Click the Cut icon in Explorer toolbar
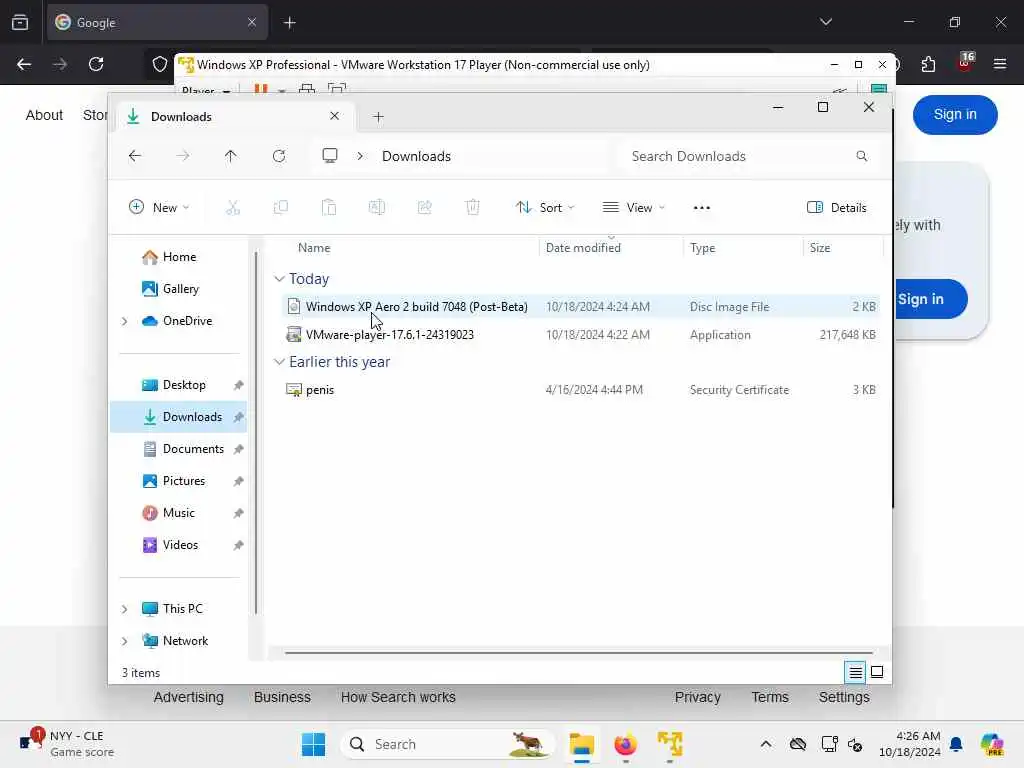1024x768 pixels. tap(233, 208)
